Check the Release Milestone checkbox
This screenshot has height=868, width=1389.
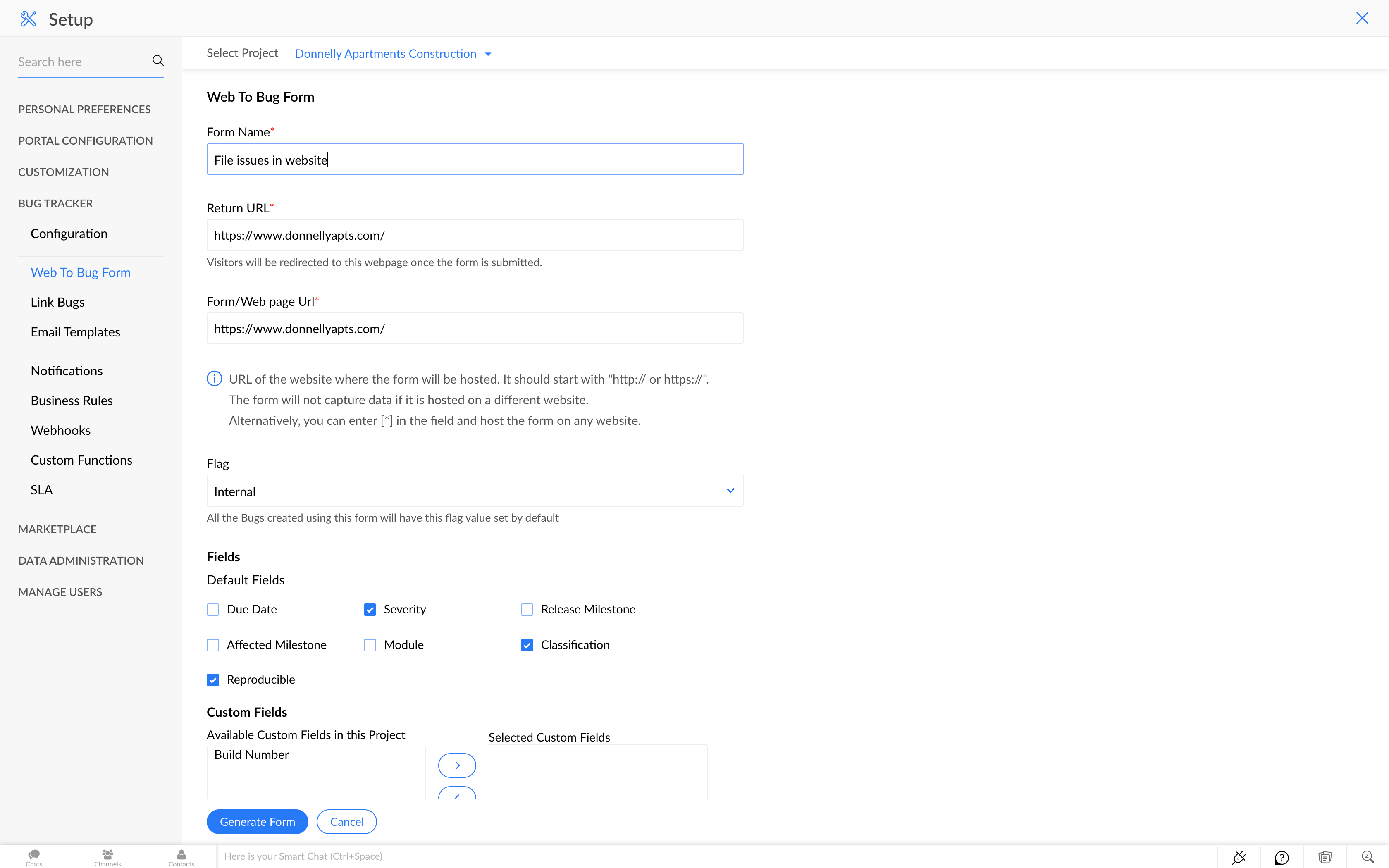(x=527, y=610)
